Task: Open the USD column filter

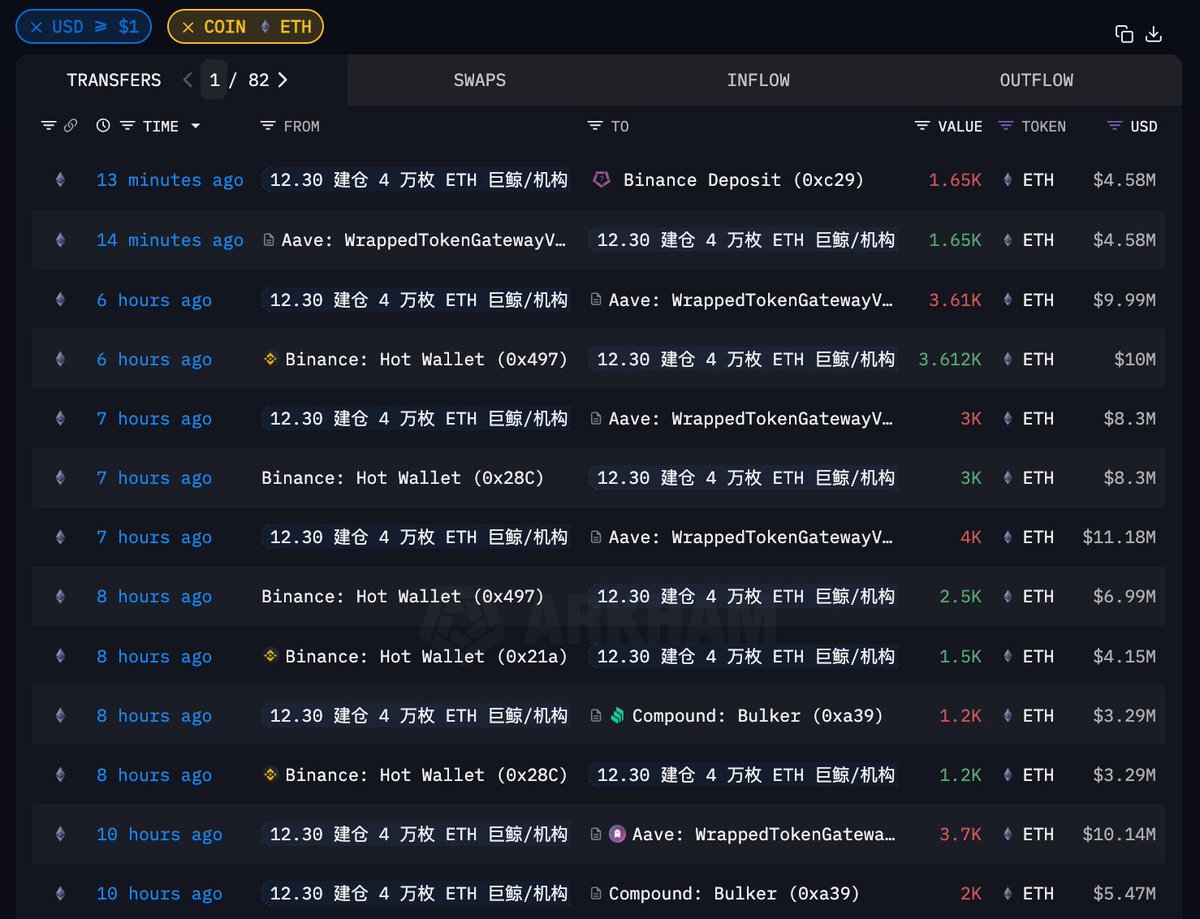Action: click(1114, 126)
